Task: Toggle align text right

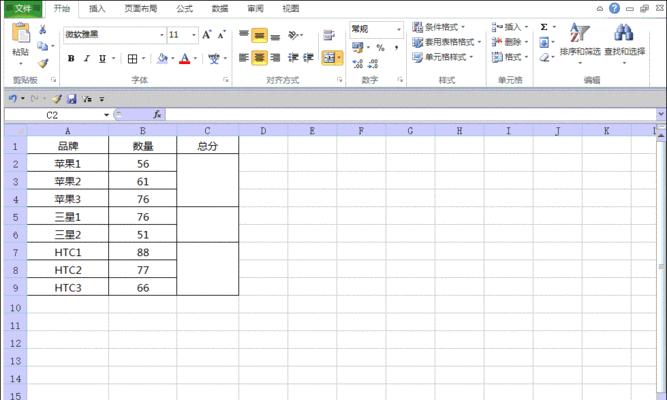Action: [275, 57]
